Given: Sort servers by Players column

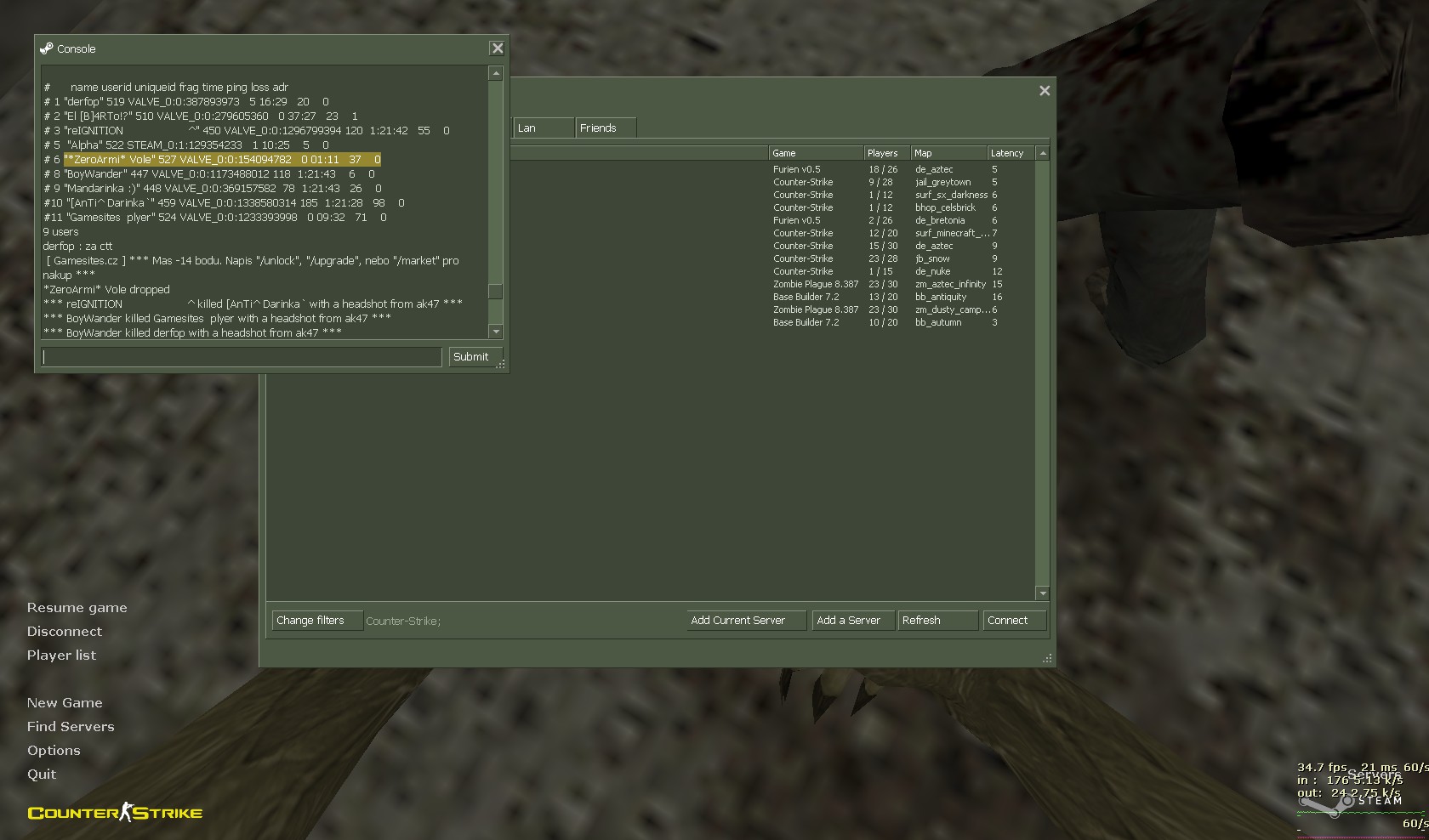Looking at the screenshot, I should 886,153.
